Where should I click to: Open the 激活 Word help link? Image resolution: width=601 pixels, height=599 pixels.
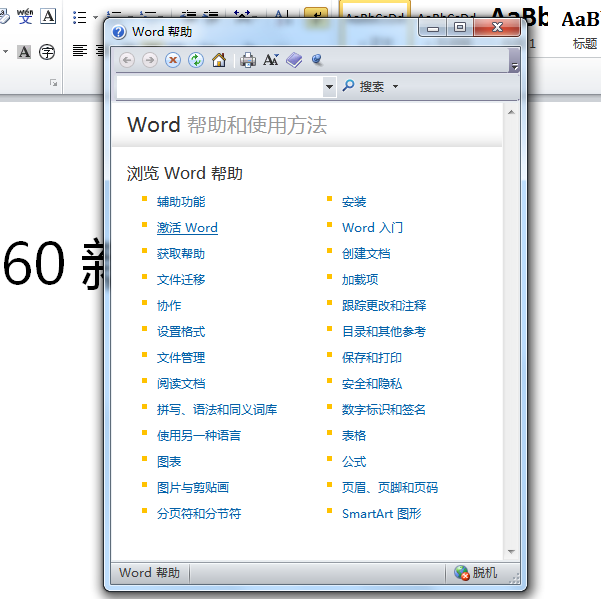click(187, 228)
